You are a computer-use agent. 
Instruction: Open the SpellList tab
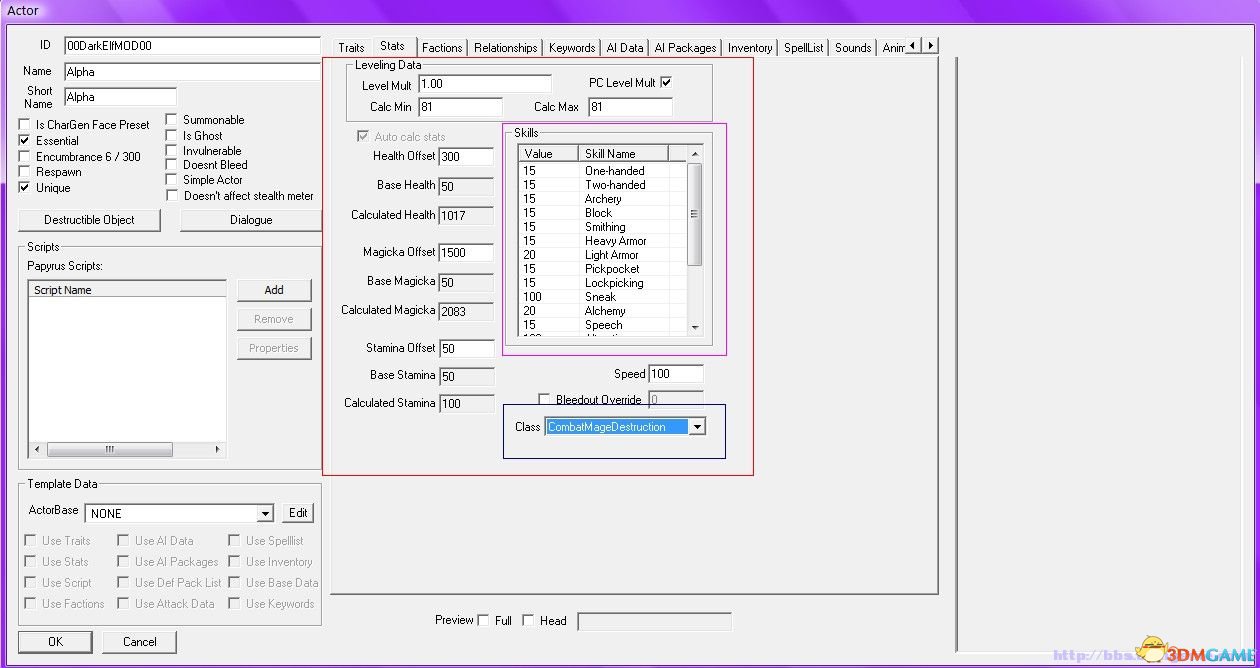[804, 47]
